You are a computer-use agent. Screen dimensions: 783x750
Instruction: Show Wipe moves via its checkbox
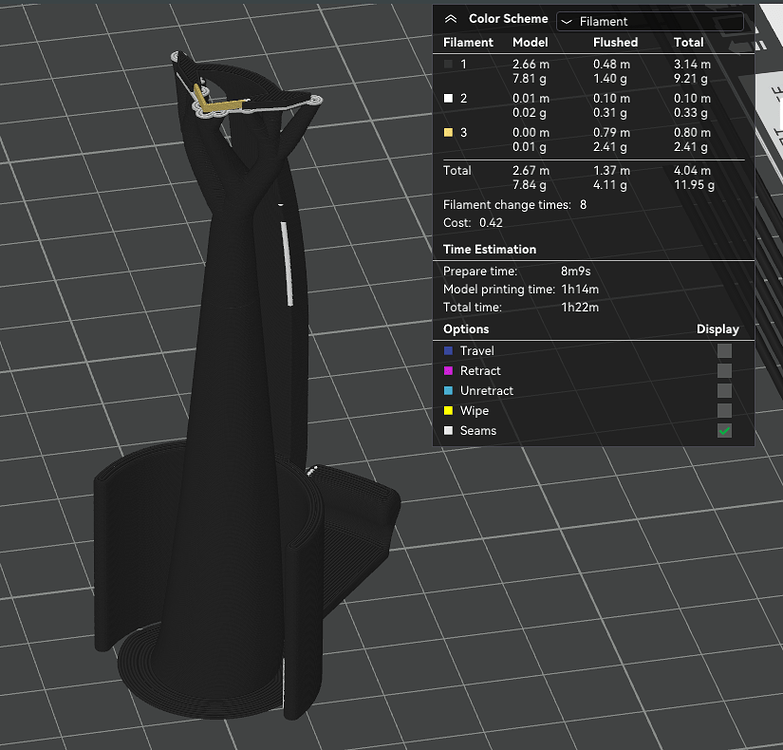click(724, 411)
